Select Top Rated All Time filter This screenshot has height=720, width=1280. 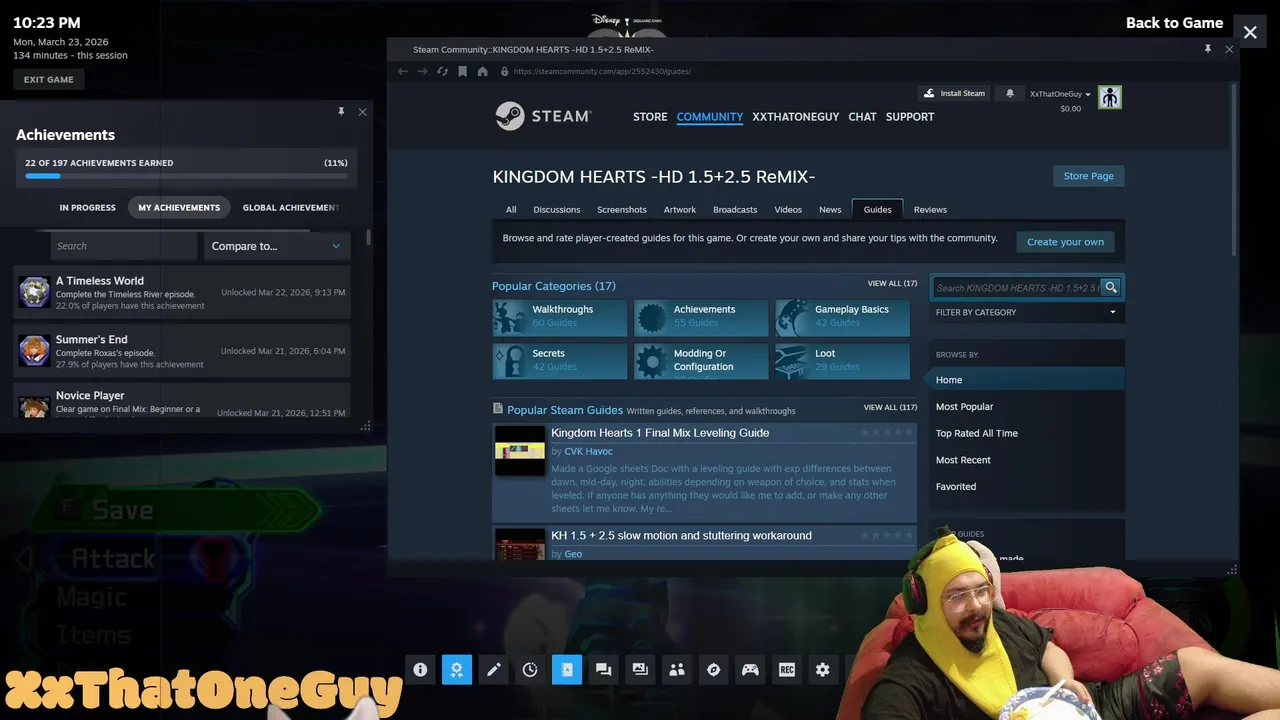pos(976,433)
